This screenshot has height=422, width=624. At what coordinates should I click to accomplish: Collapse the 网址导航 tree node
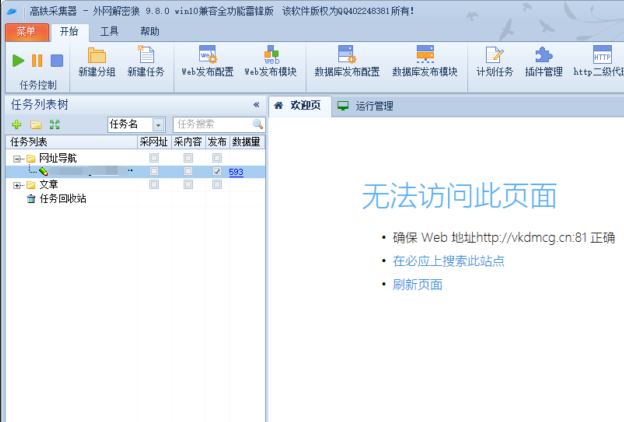17,159
